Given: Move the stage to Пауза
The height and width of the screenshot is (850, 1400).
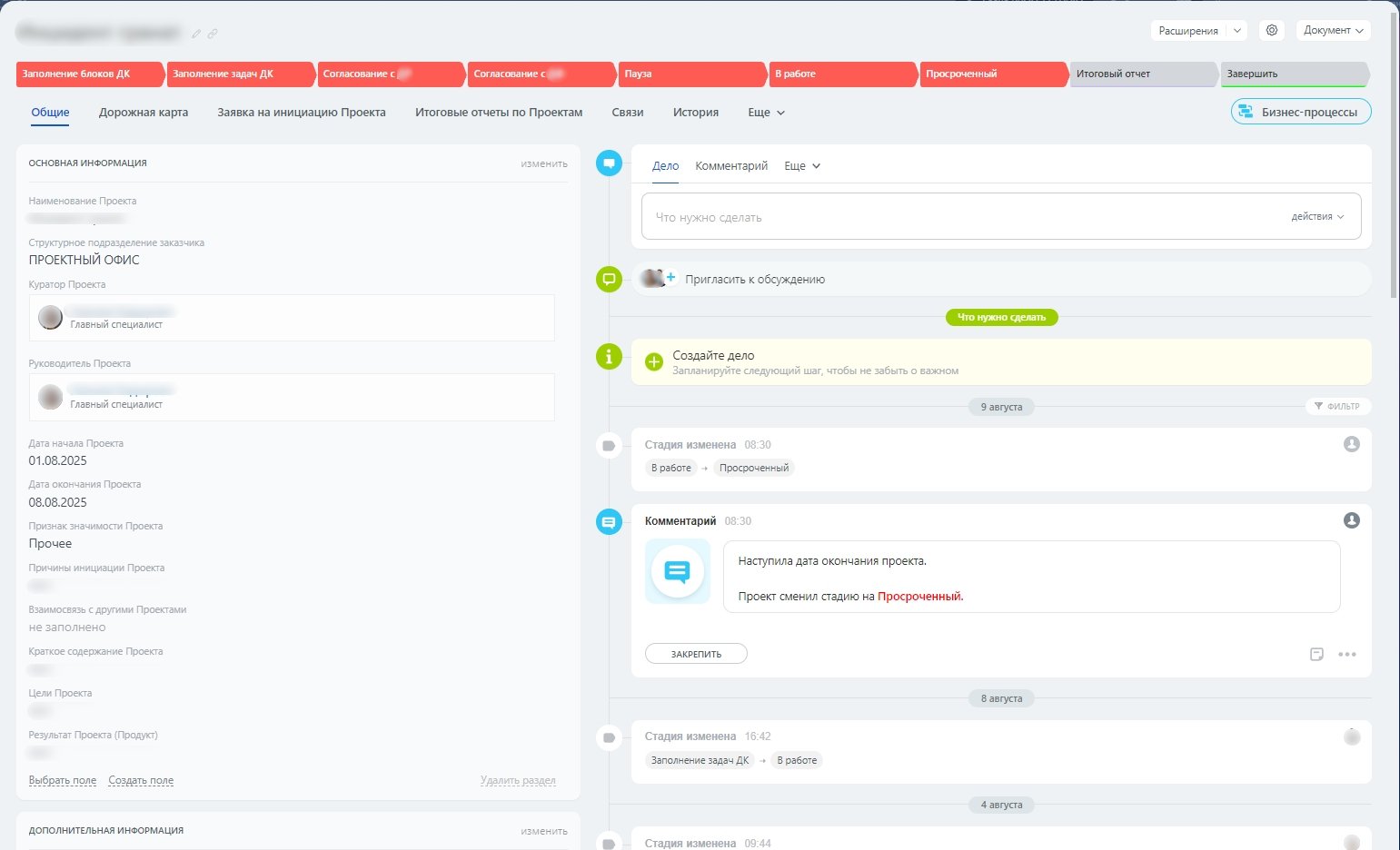Looking at the screenshot, I should [692, 74].
